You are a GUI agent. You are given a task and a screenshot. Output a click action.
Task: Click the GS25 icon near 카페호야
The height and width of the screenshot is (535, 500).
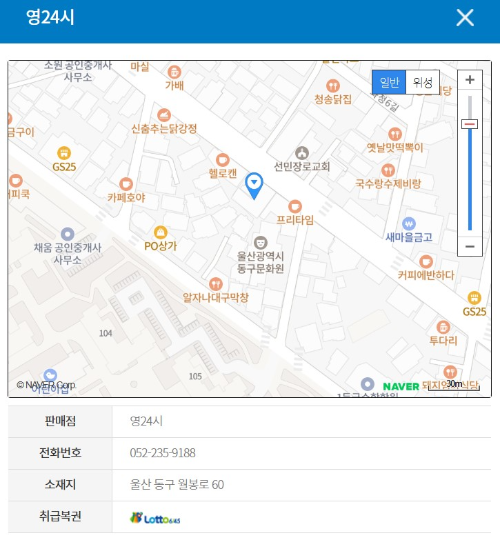click(64, 153)
